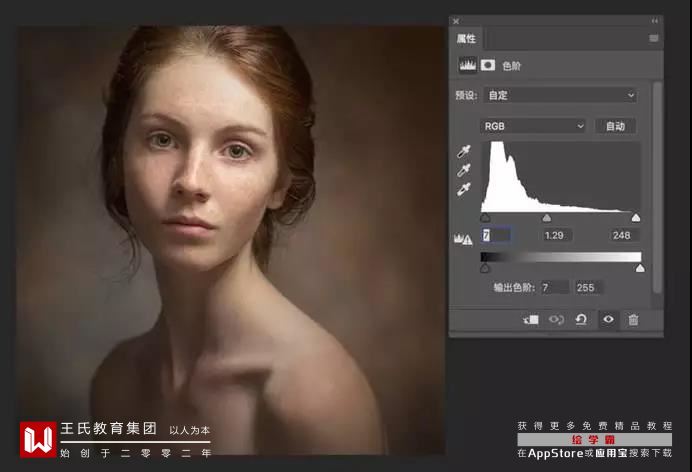Click the input highlights slider handle
Screen dimensions: 692x472
tap(636, 217)
